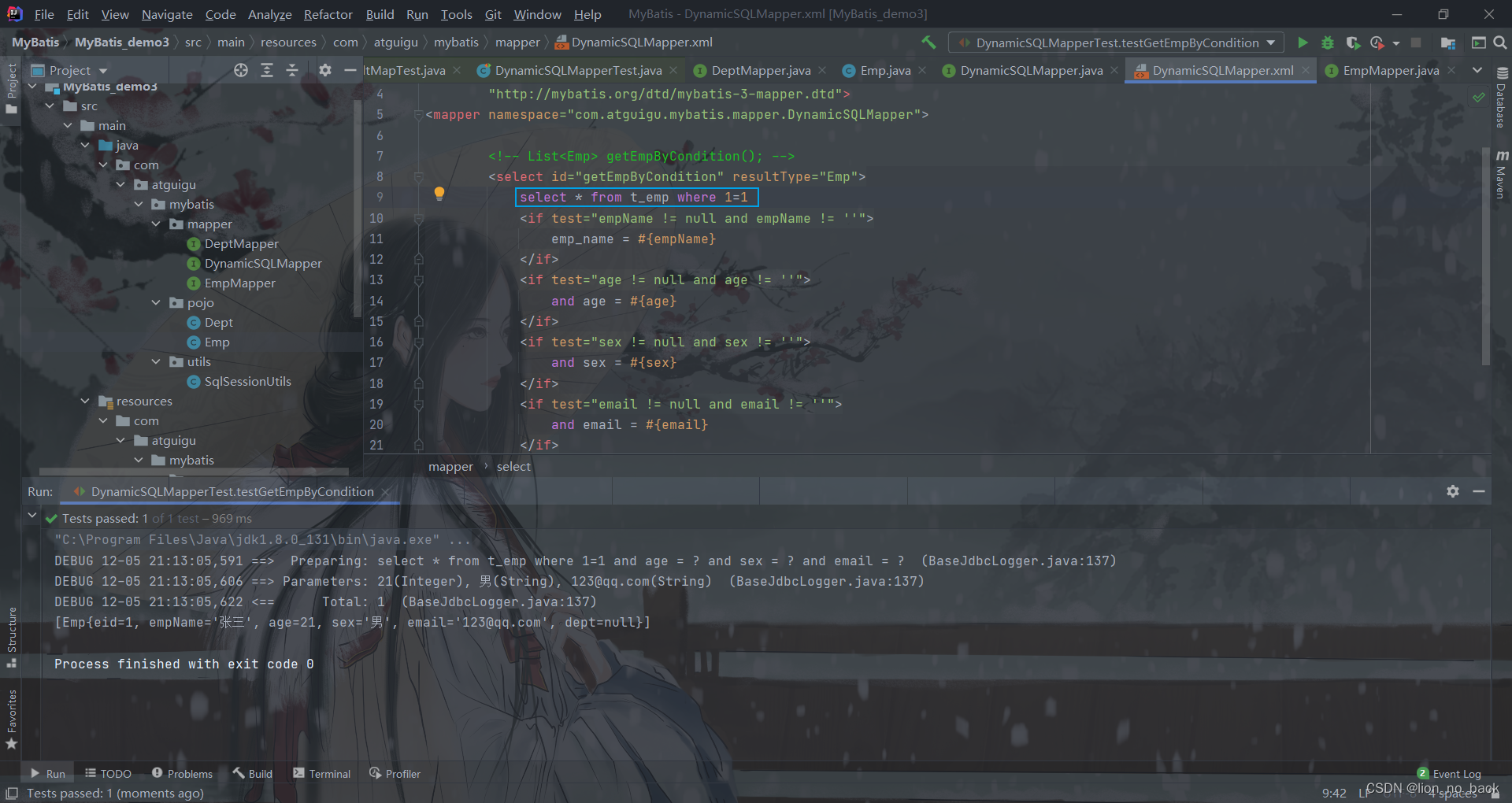The width and height of the screenshot is (1512, 803).
Task: Run with Coverage icon in toolbar
Action: click(x=1353, y=43)
